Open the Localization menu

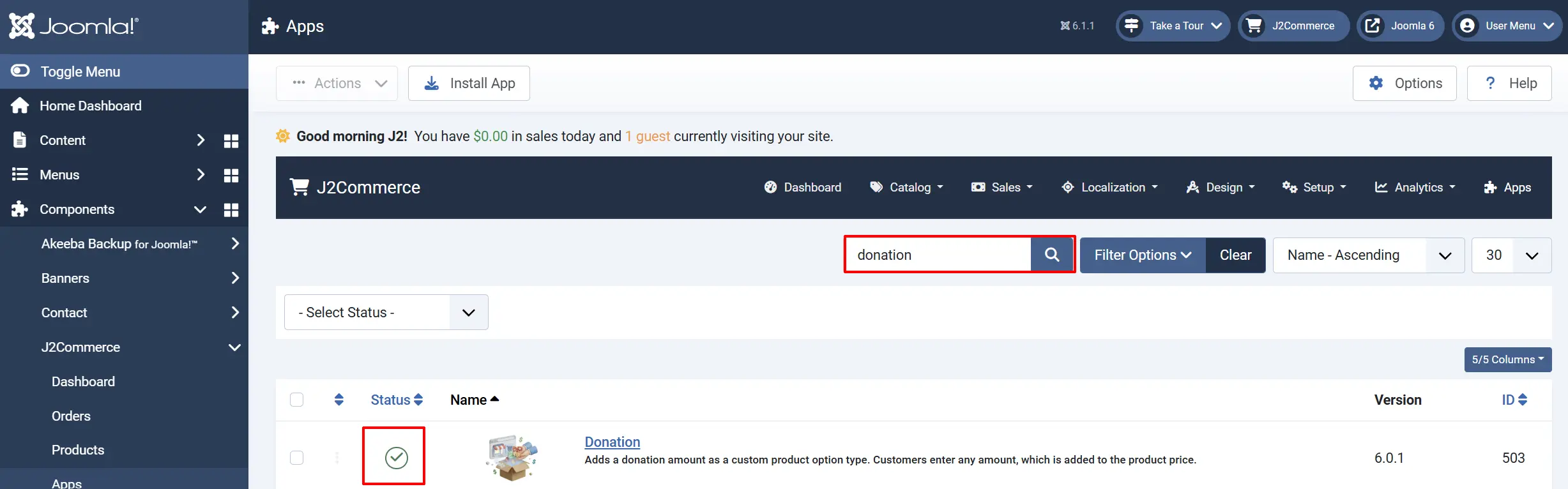point(1109,187)
